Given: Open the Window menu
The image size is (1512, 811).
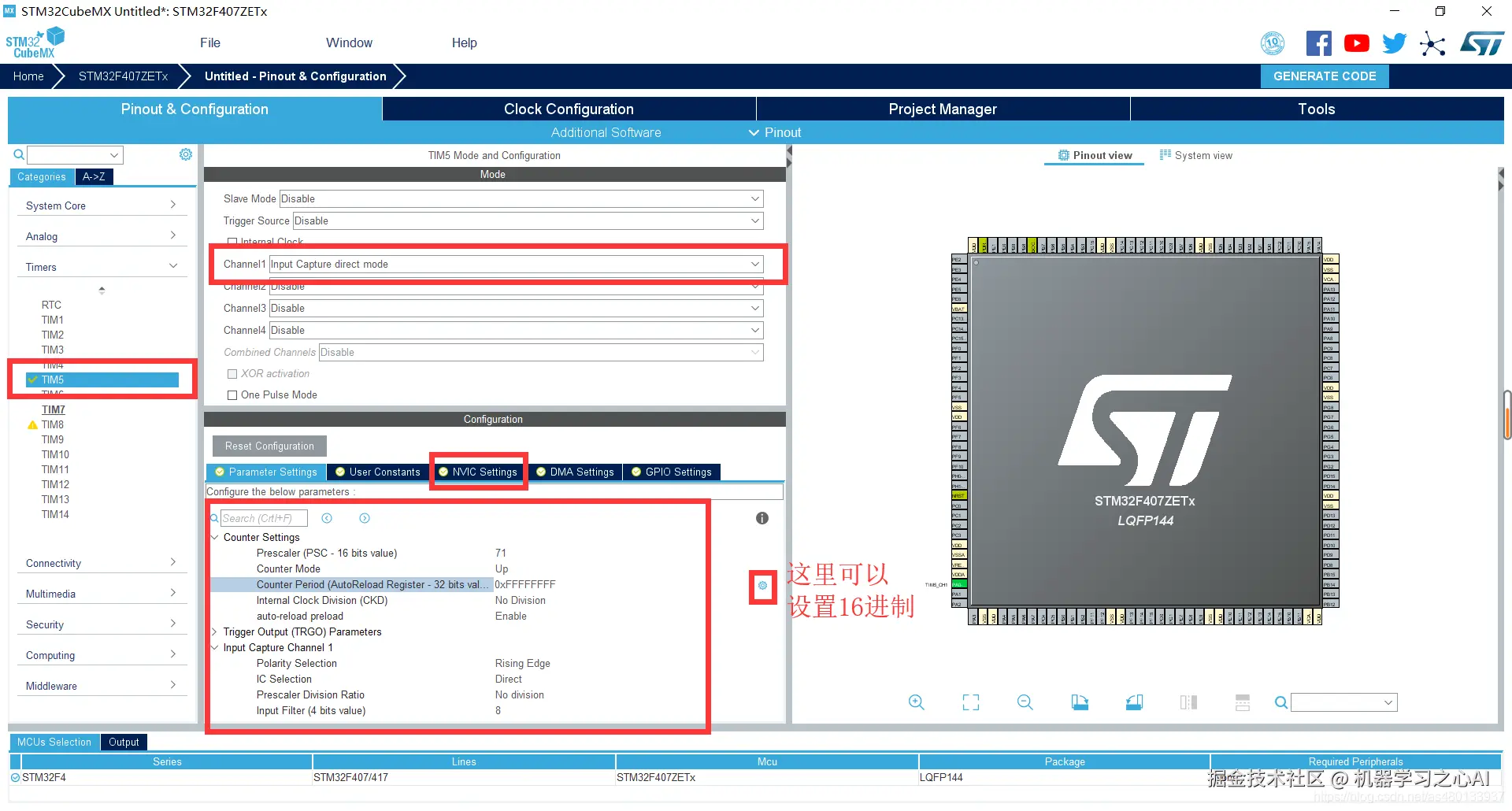Looking at the screenshot, I should pyautogui.click(x=349, y=43).
